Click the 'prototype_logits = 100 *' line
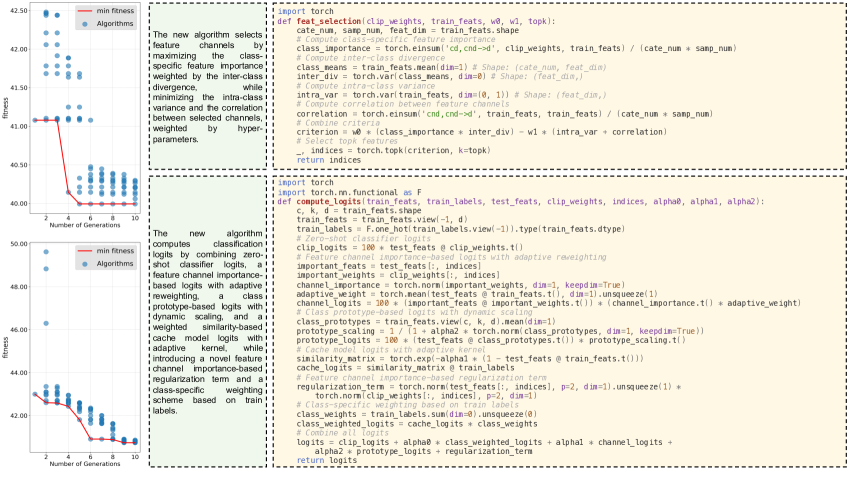 [x=490, y=340]
